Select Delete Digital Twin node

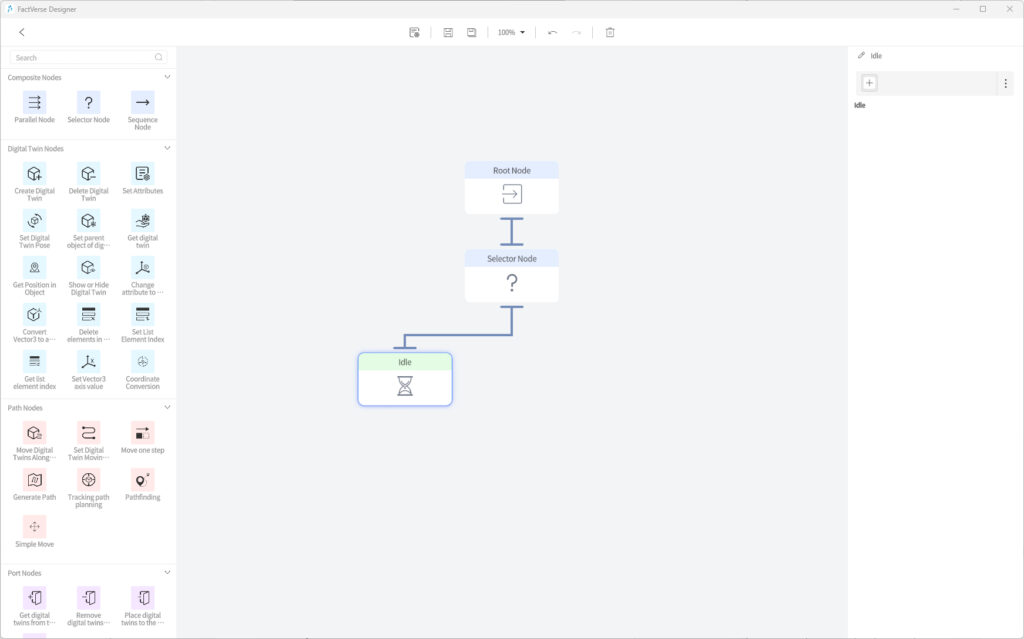point(89,174)
